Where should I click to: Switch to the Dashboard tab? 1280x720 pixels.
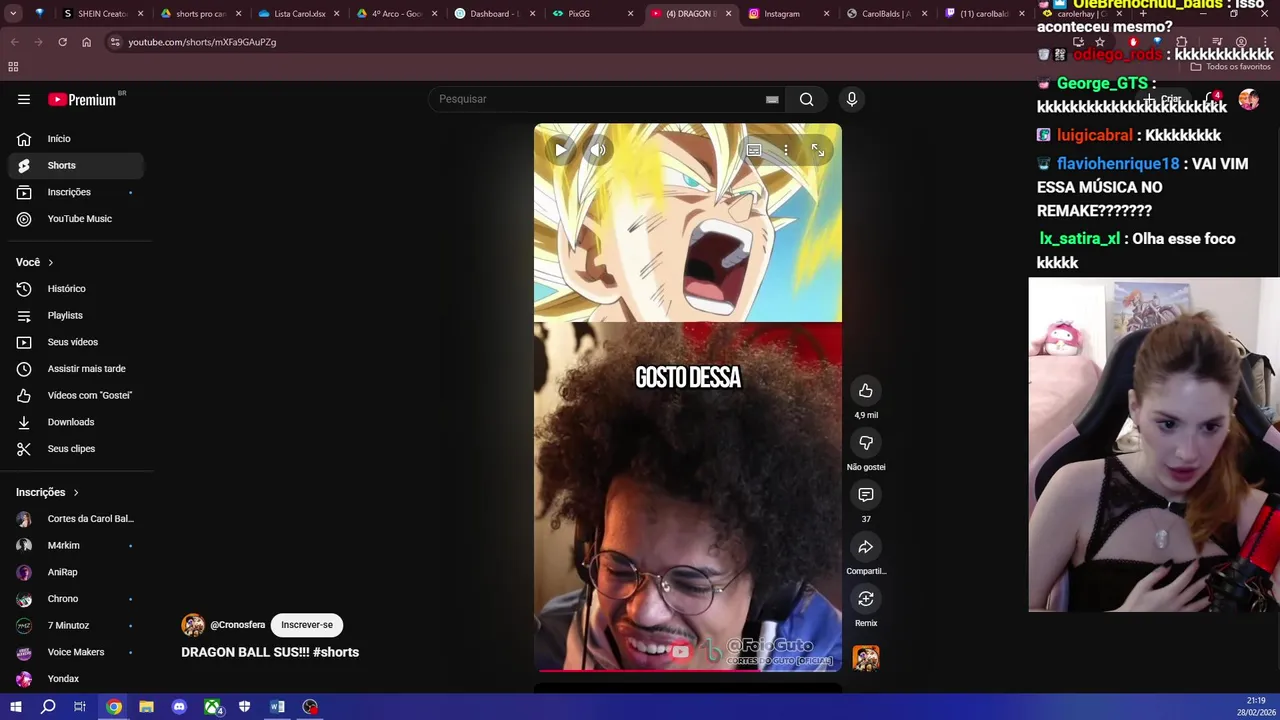(x=489, y=14)
